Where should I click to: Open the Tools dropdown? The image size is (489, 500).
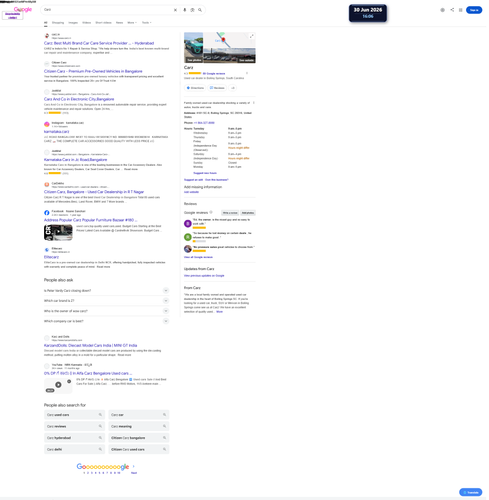tap(147, 23)
